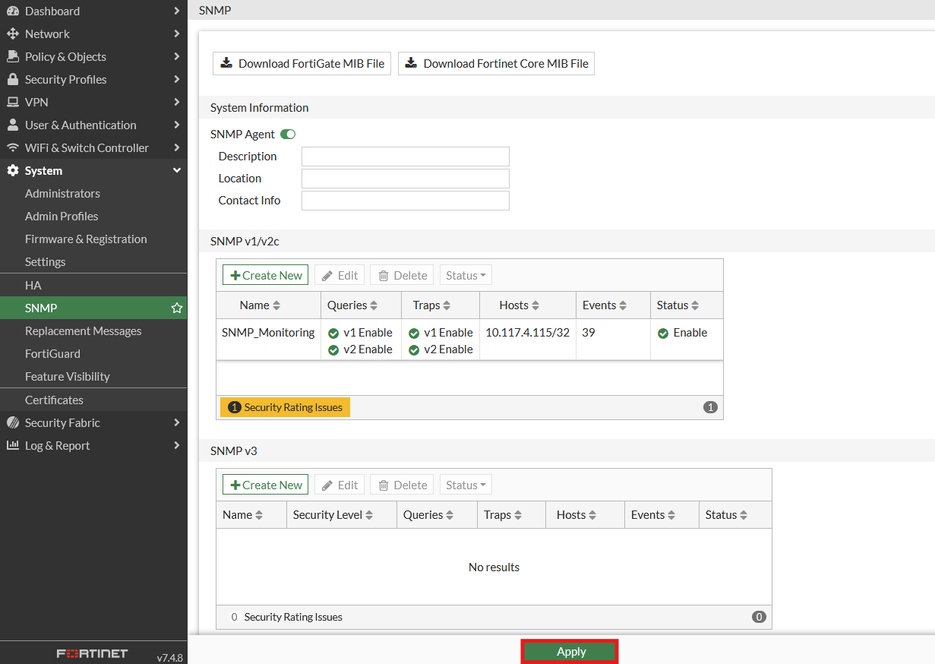The image size is (935, 664).
Task: Click the VPN monitor icon
Action: (x=13, y=102)
